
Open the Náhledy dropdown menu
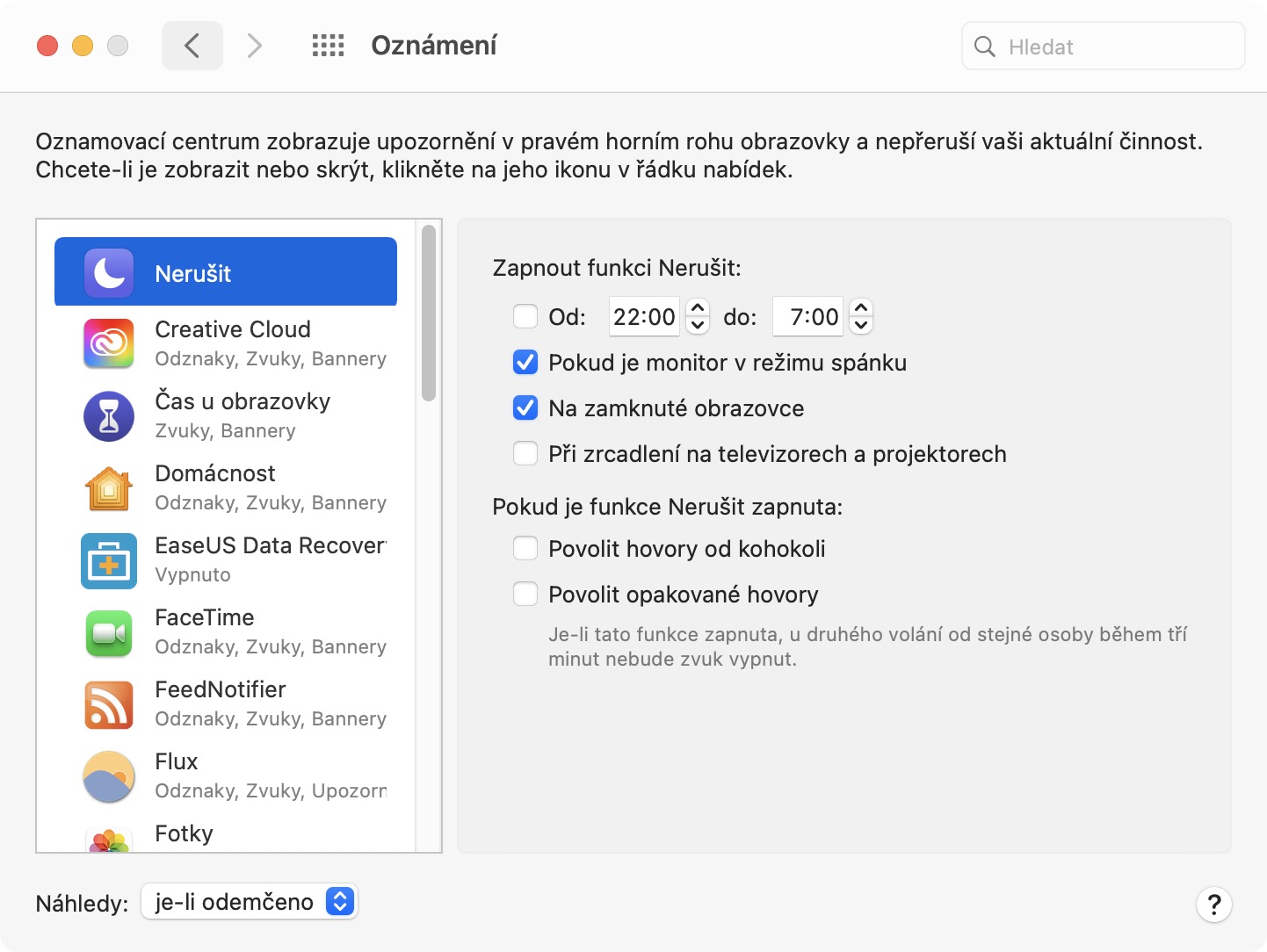(x=250, y=902)
